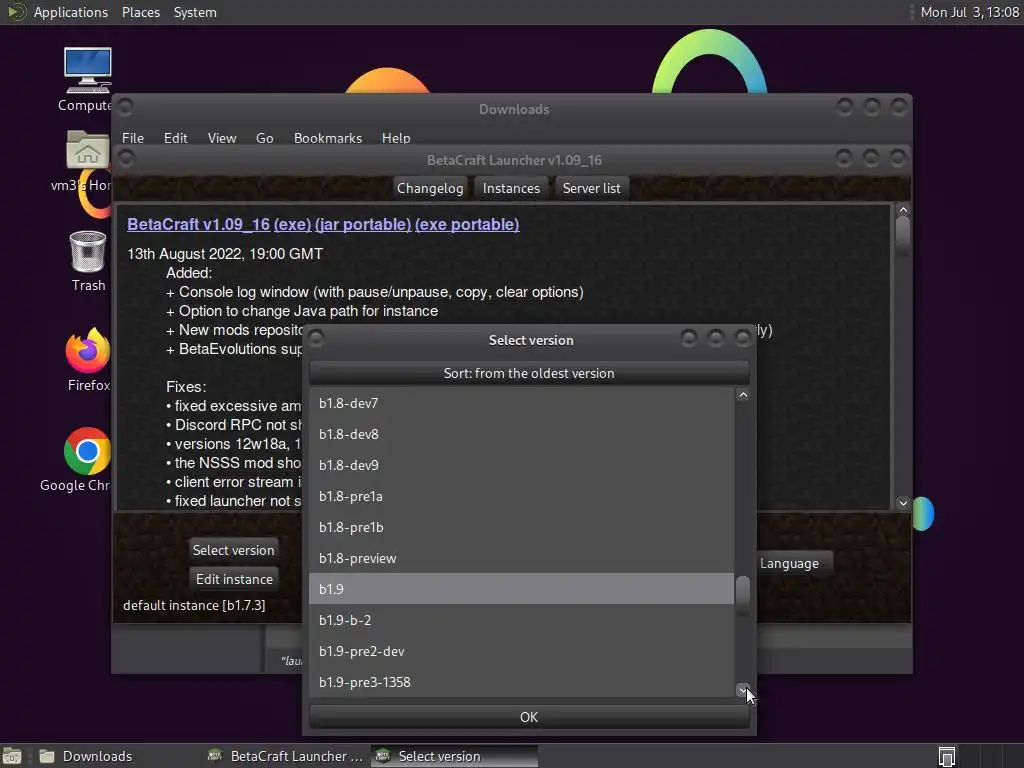The width and height of the screenshot is (1024, 768).
Task: Open File menu in Downloads window
Action: point(133,138)
